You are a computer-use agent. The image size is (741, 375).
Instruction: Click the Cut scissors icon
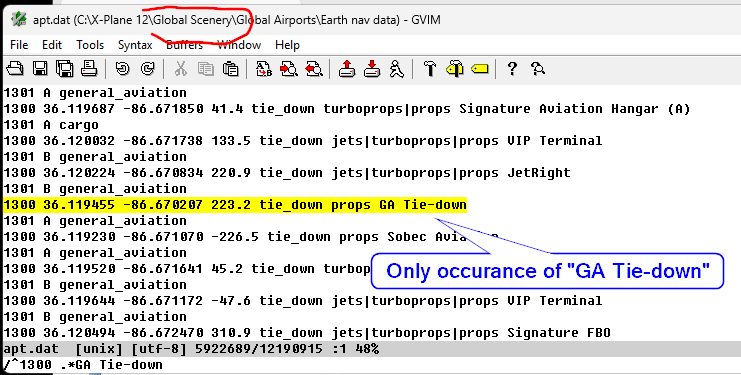tap(181, 69)
